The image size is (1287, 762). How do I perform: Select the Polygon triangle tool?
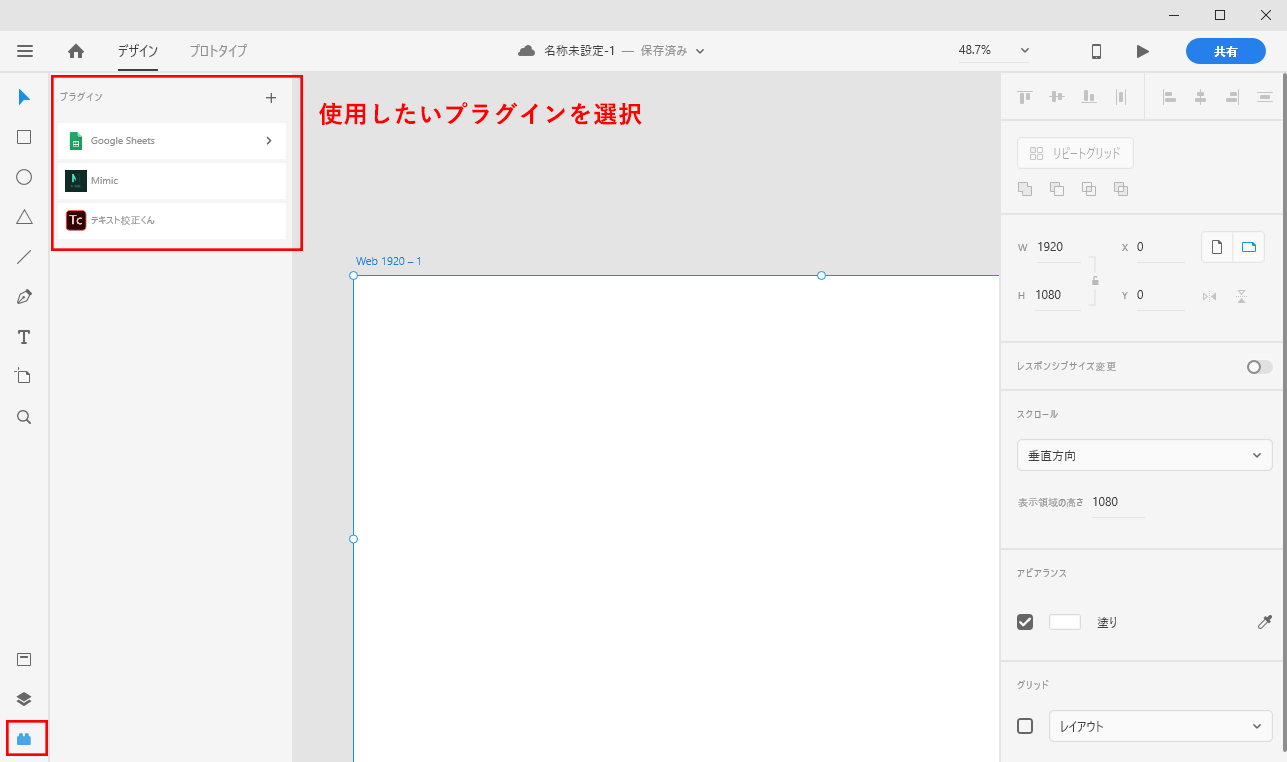[x=25, y=217]
